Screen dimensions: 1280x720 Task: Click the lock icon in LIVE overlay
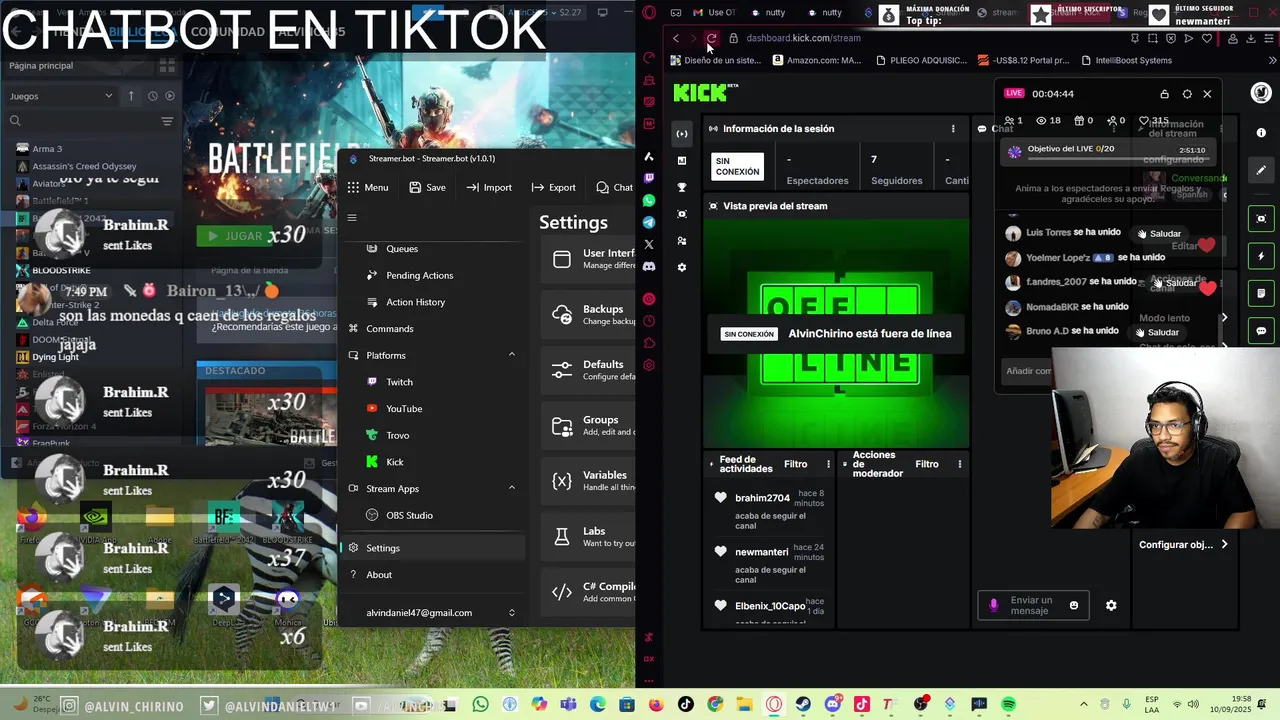1164,94
